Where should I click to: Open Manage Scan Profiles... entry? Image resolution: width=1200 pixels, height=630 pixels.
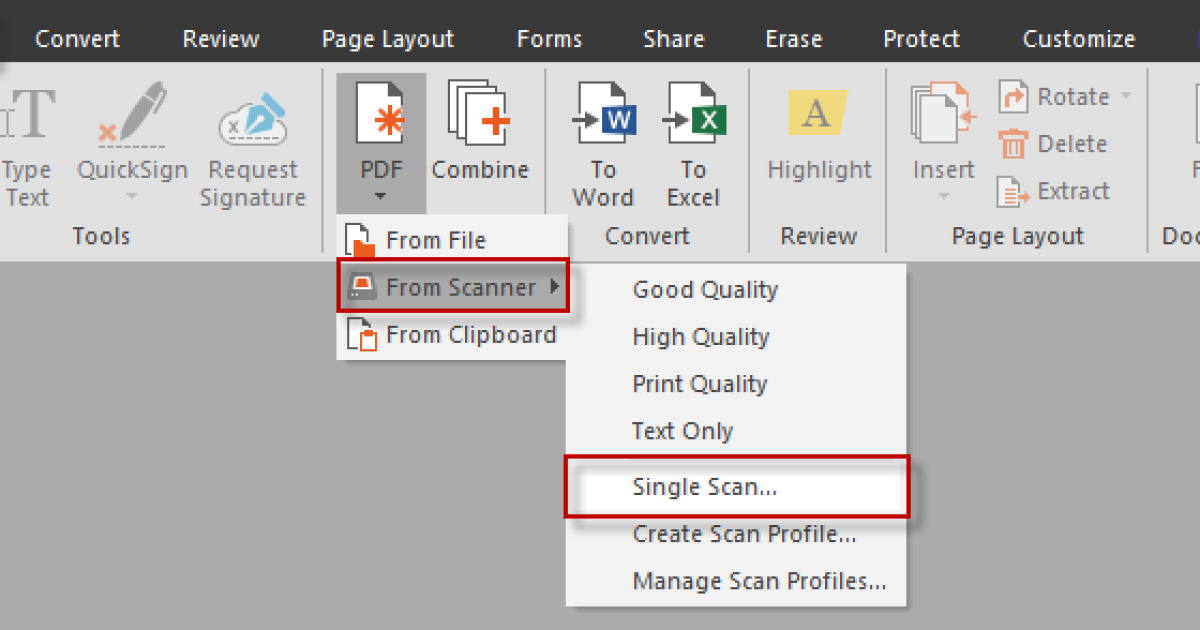click(x=758, y=581)
